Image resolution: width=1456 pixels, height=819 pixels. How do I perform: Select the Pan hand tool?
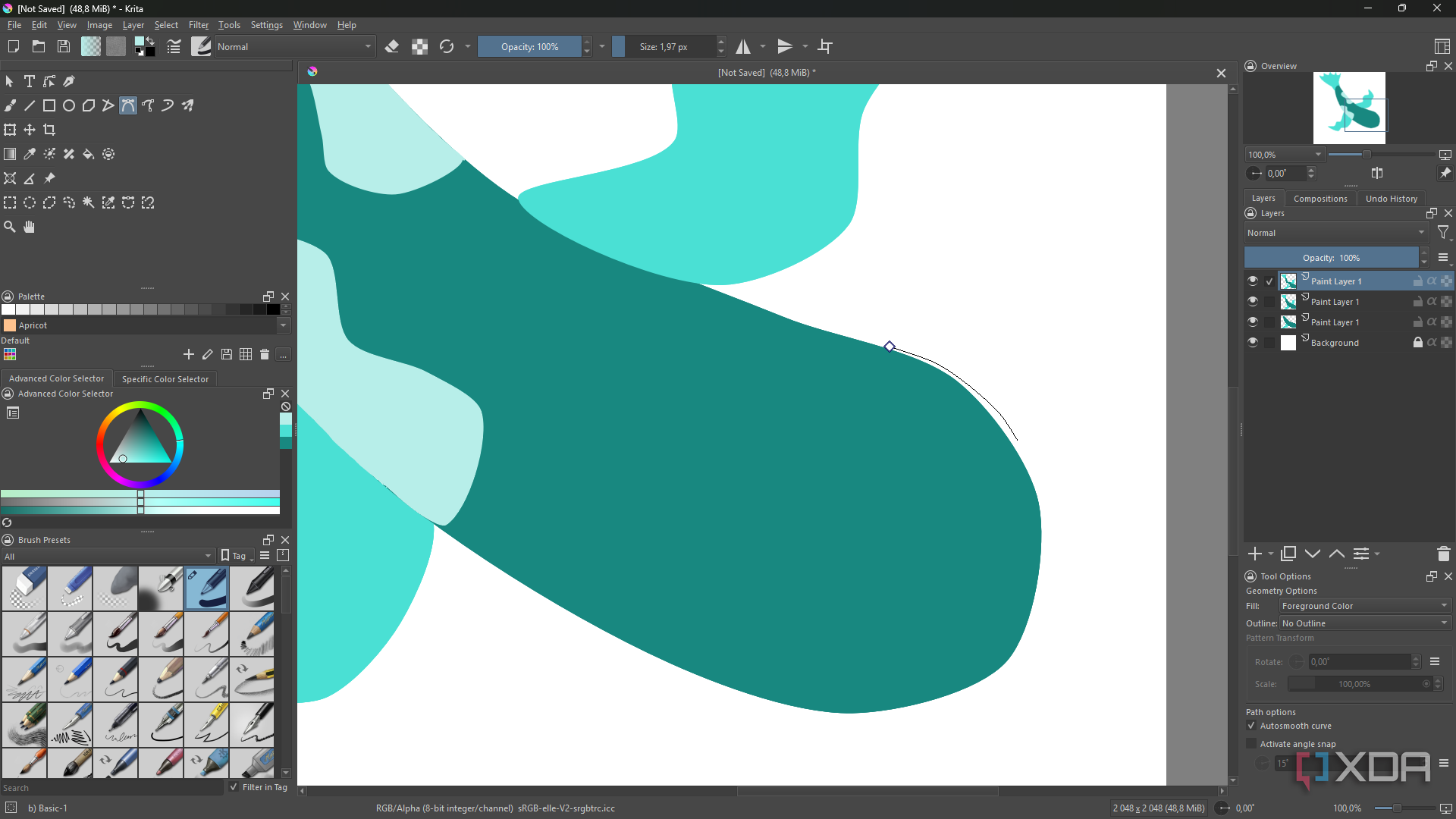(30, 227)
